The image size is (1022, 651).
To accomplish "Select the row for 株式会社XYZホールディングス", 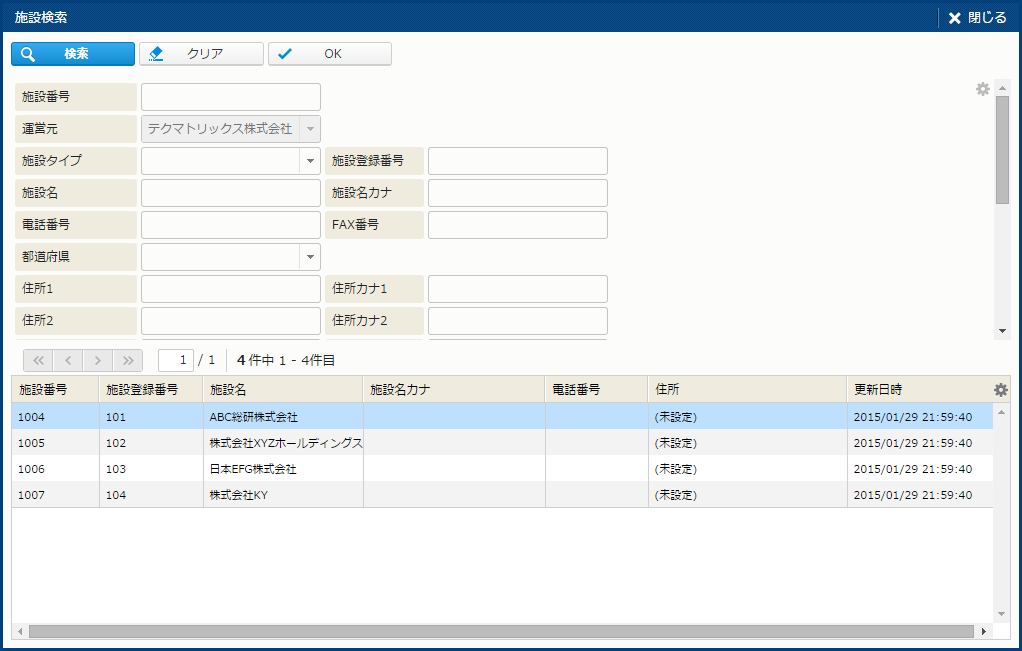I will 285,443.
